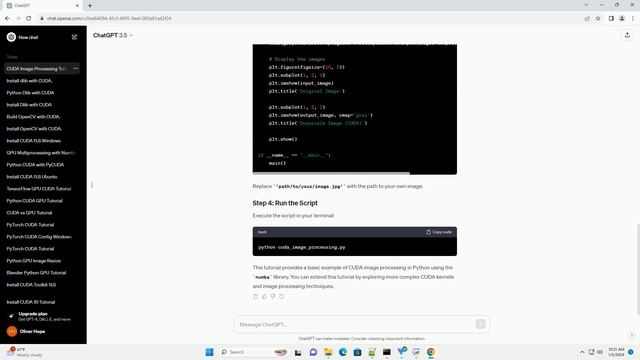Click the sidebar collapse handle
Image resolution: width=640 pixels, height=360 pixels.
(x=92, y=185)
